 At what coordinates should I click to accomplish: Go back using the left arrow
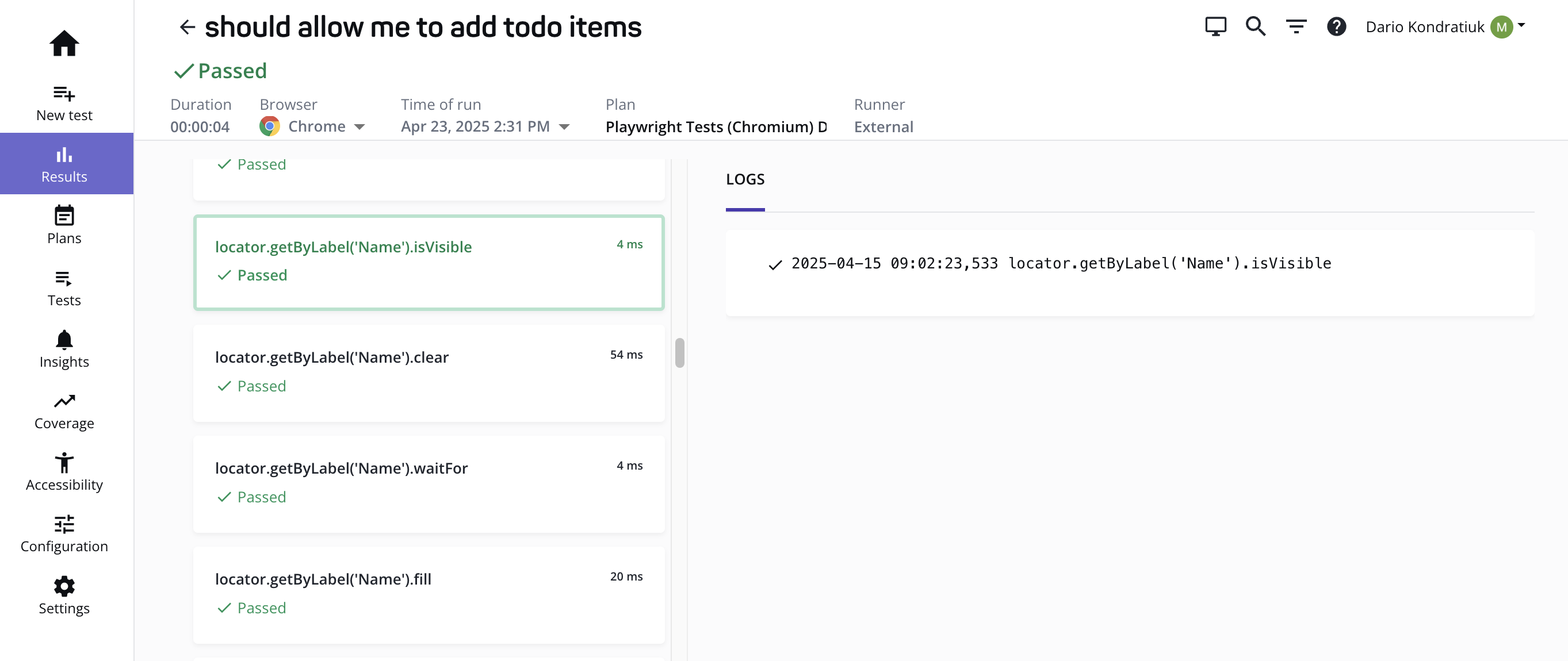[187, 27]
